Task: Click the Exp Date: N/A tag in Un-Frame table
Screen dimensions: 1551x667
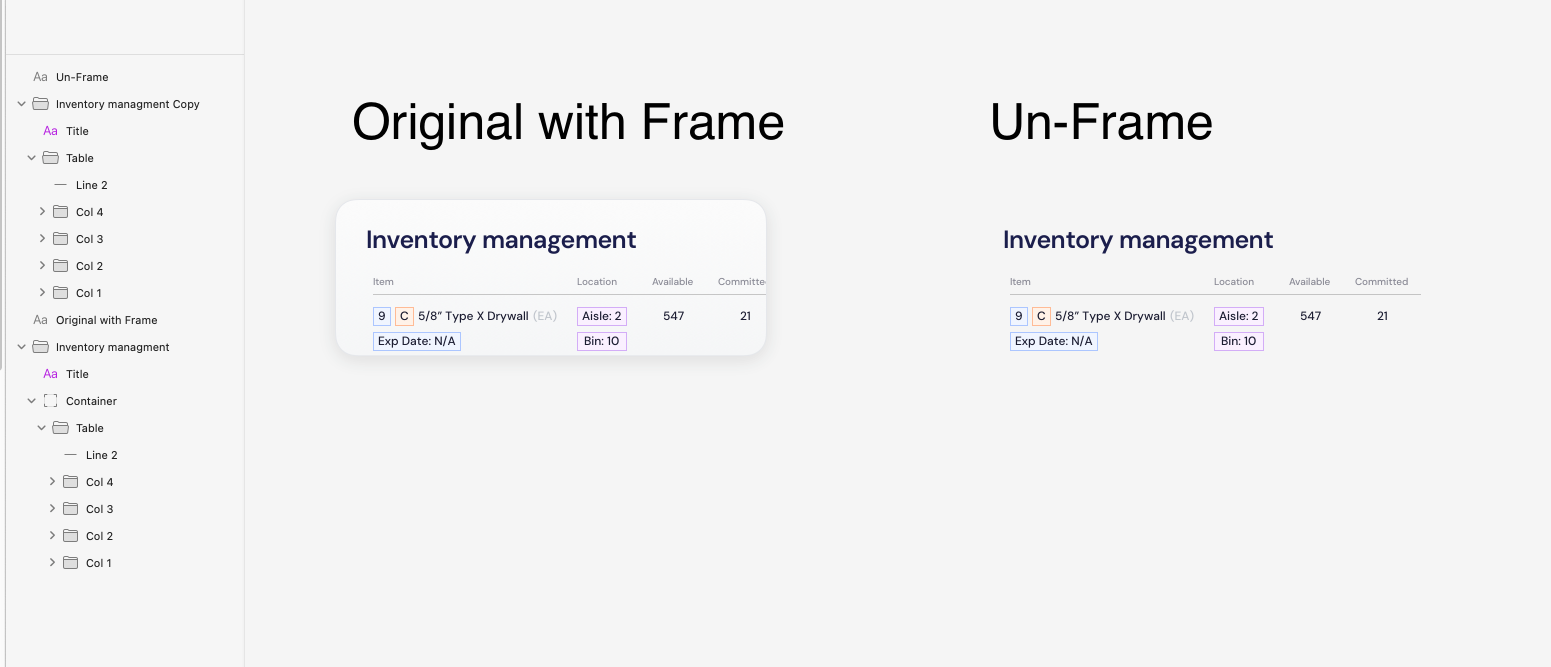Action: pos(1053,341)
